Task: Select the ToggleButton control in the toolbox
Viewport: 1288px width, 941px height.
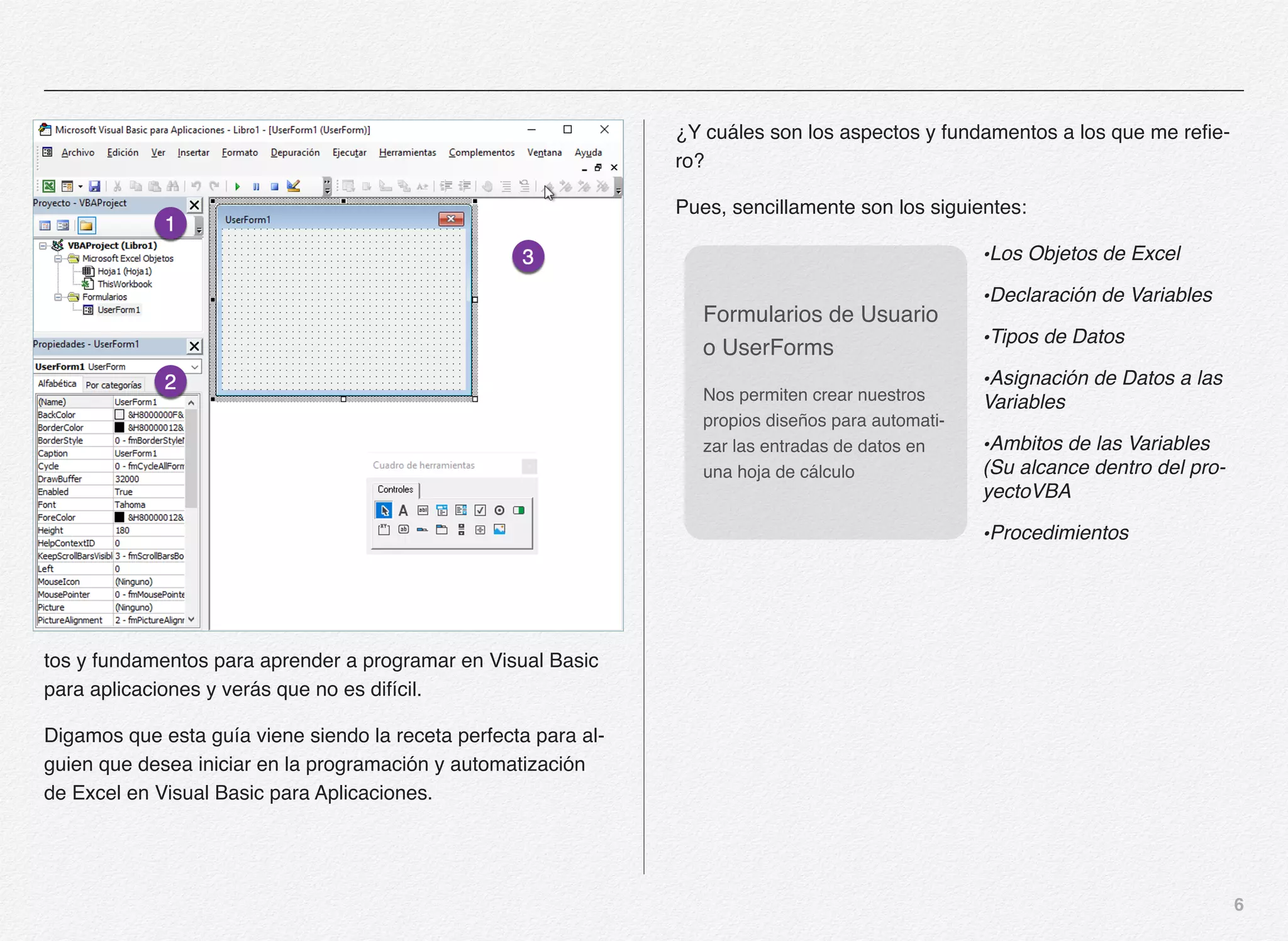Action: click(x=518, y=510)
